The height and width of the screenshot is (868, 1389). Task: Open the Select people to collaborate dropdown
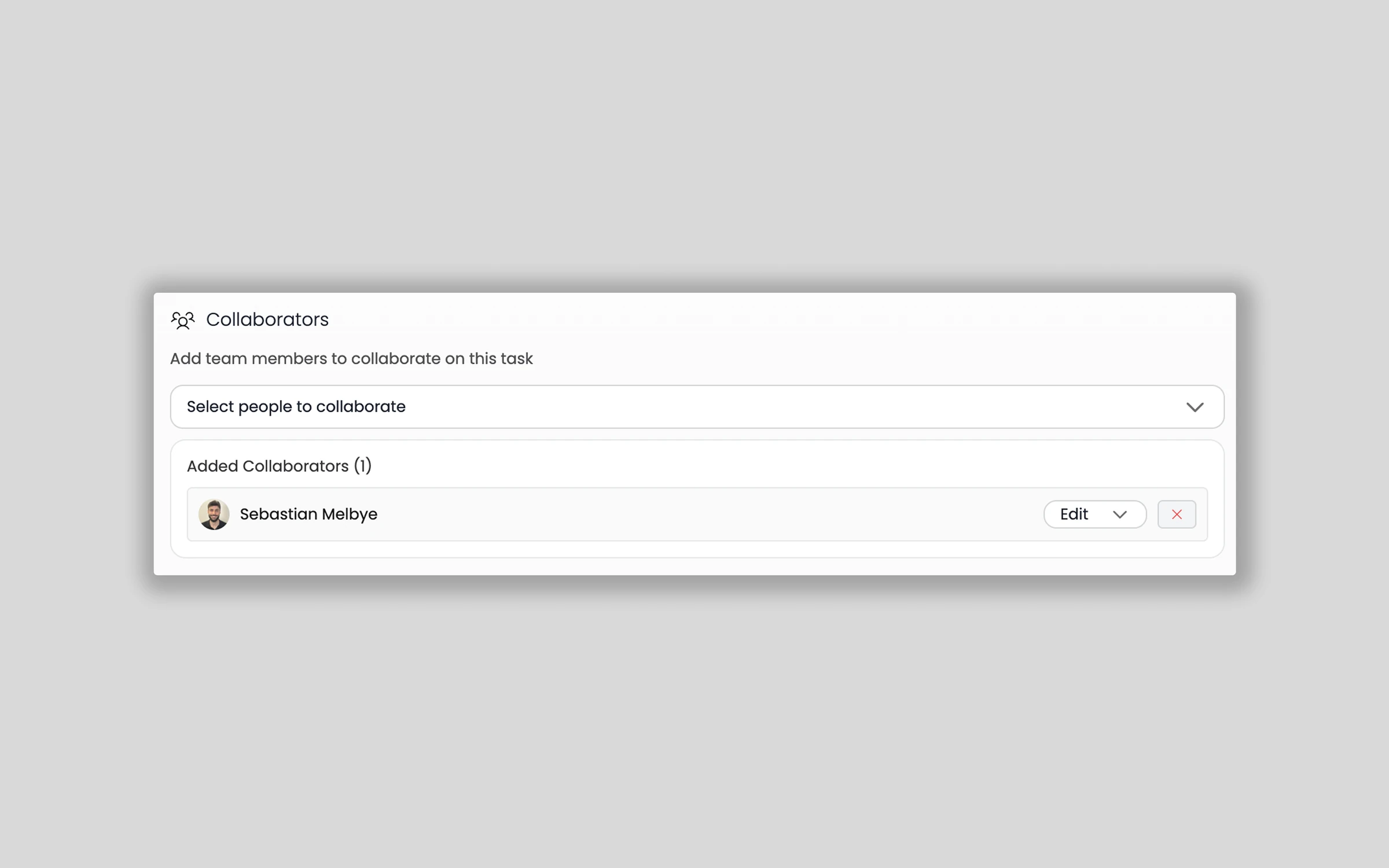tap(694, 407)
